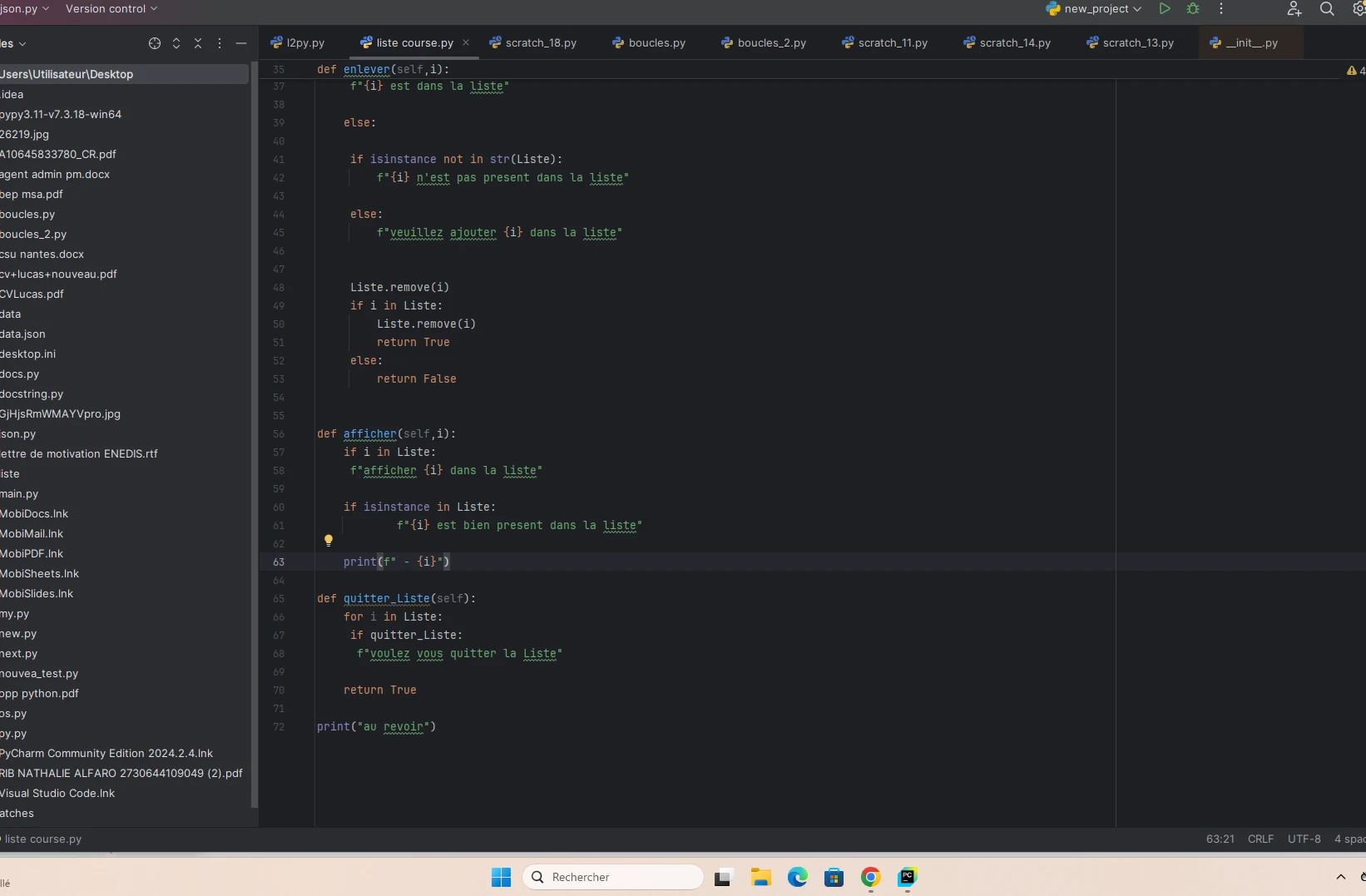
Task: Click the UTF-8 encoding indicator
Action: tap(1304, 839)
